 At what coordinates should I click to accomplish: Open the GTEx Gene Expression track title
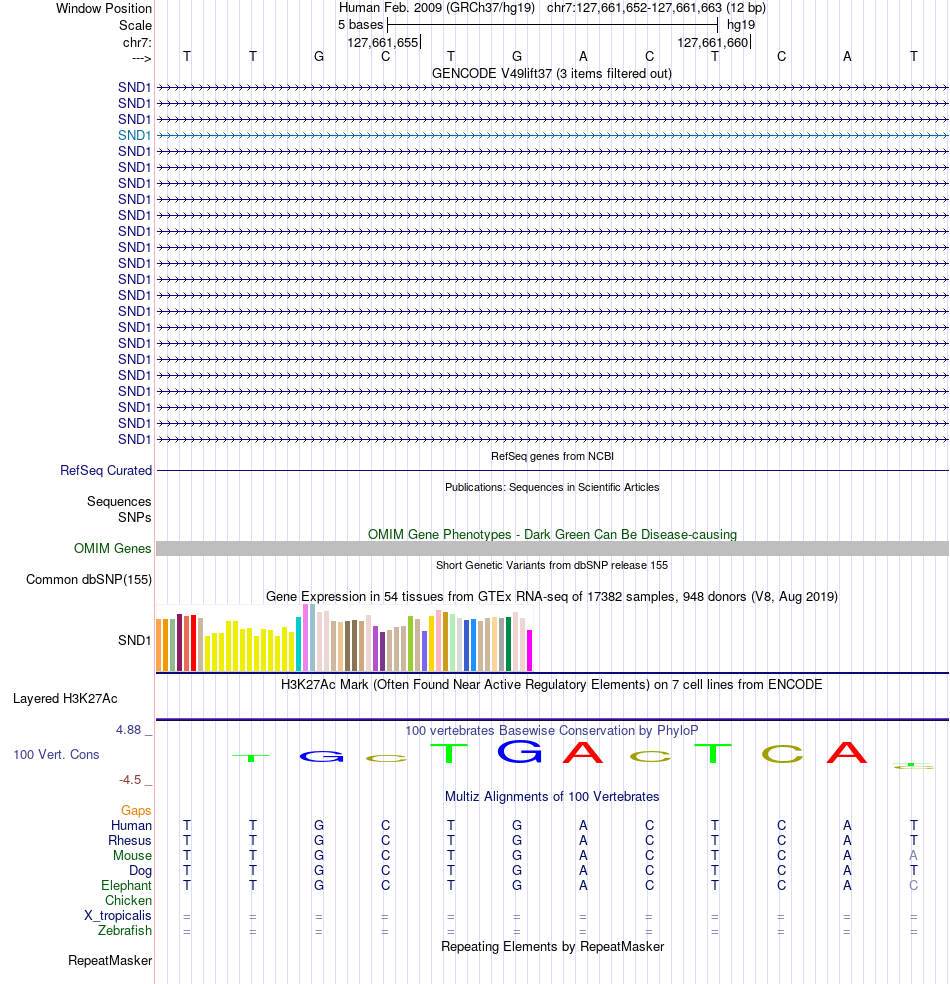point(552,596)
